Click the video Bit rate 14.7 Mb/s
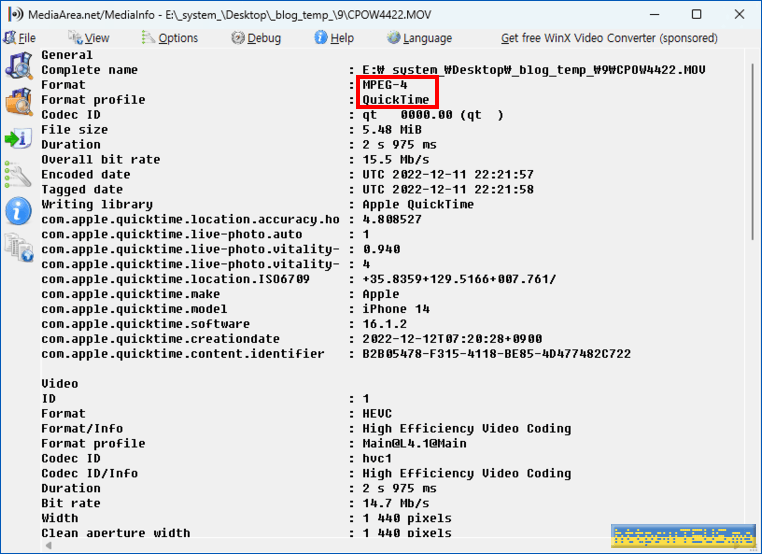The image size is (762, 554). click(396, 503)
